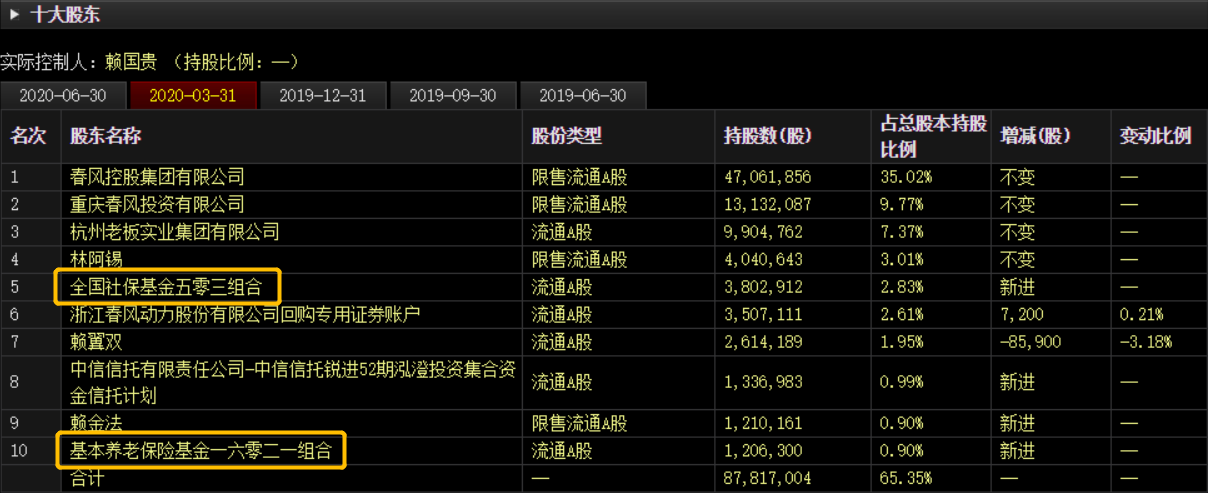Select shareholder 赖翼双
This screenshot has height=493, width=1208.
pos(96,342)
